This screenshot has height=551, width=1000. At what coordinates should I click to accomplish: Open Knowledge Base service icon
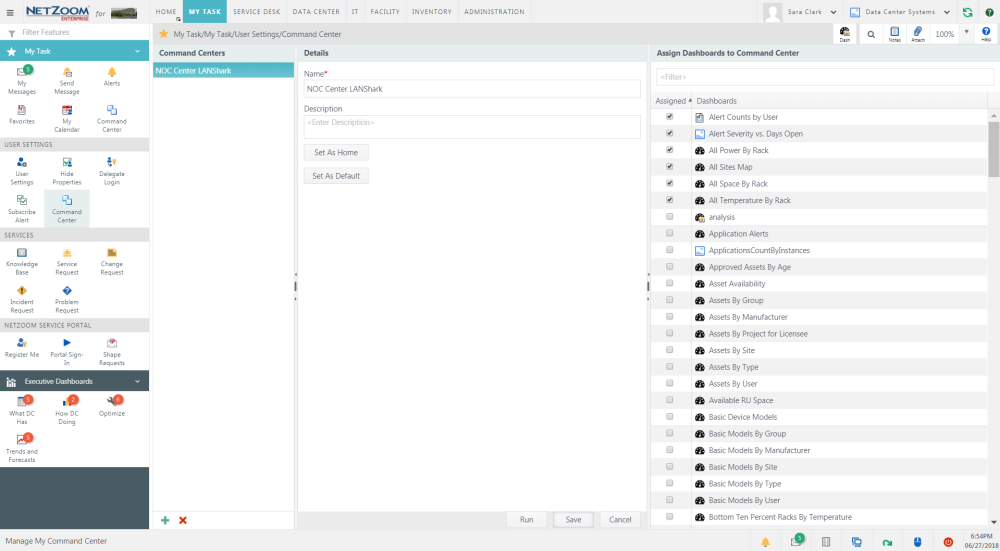(22, 254)
